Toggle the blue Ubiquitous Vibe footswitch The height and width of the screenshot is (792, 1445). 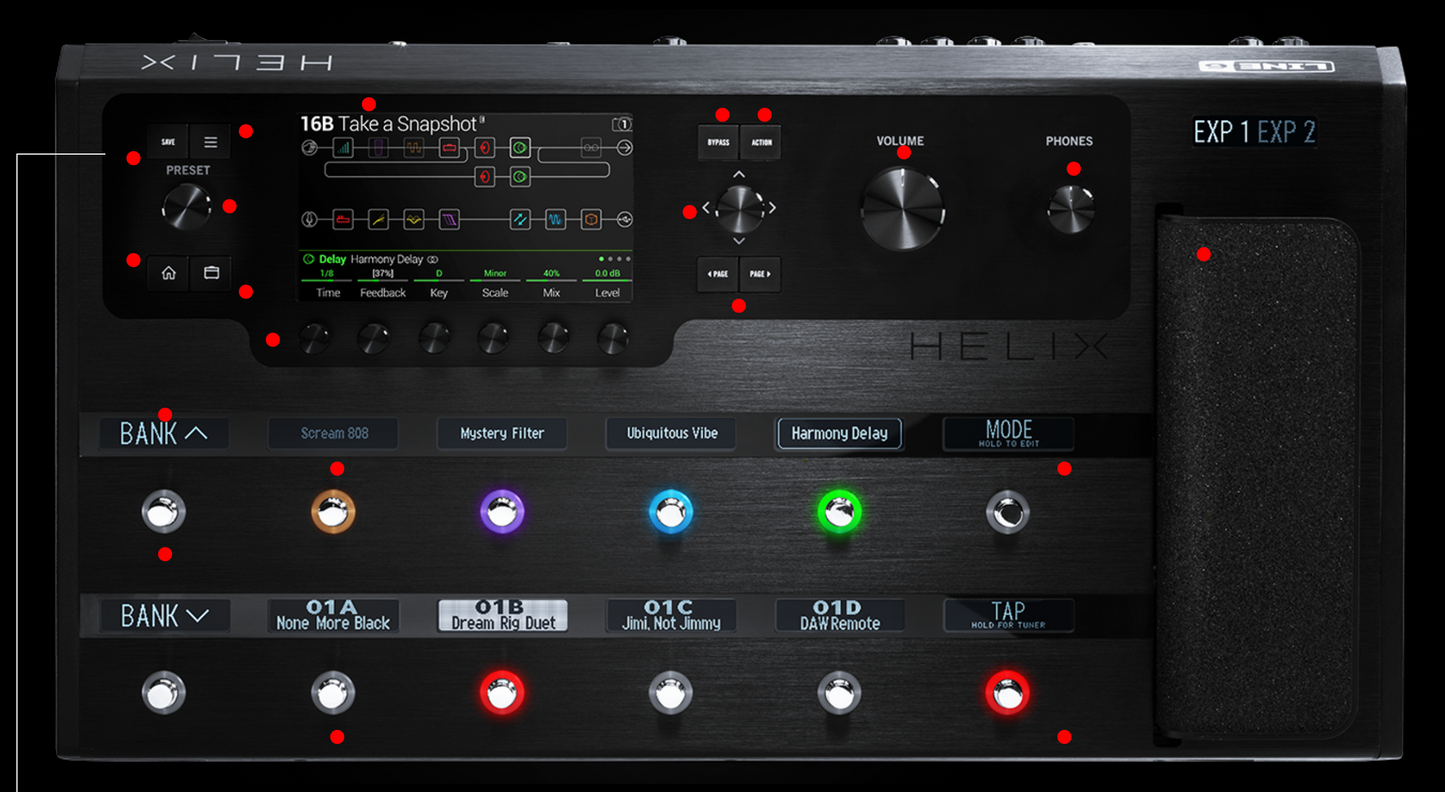pyautogui.click(x=671, y=512)
